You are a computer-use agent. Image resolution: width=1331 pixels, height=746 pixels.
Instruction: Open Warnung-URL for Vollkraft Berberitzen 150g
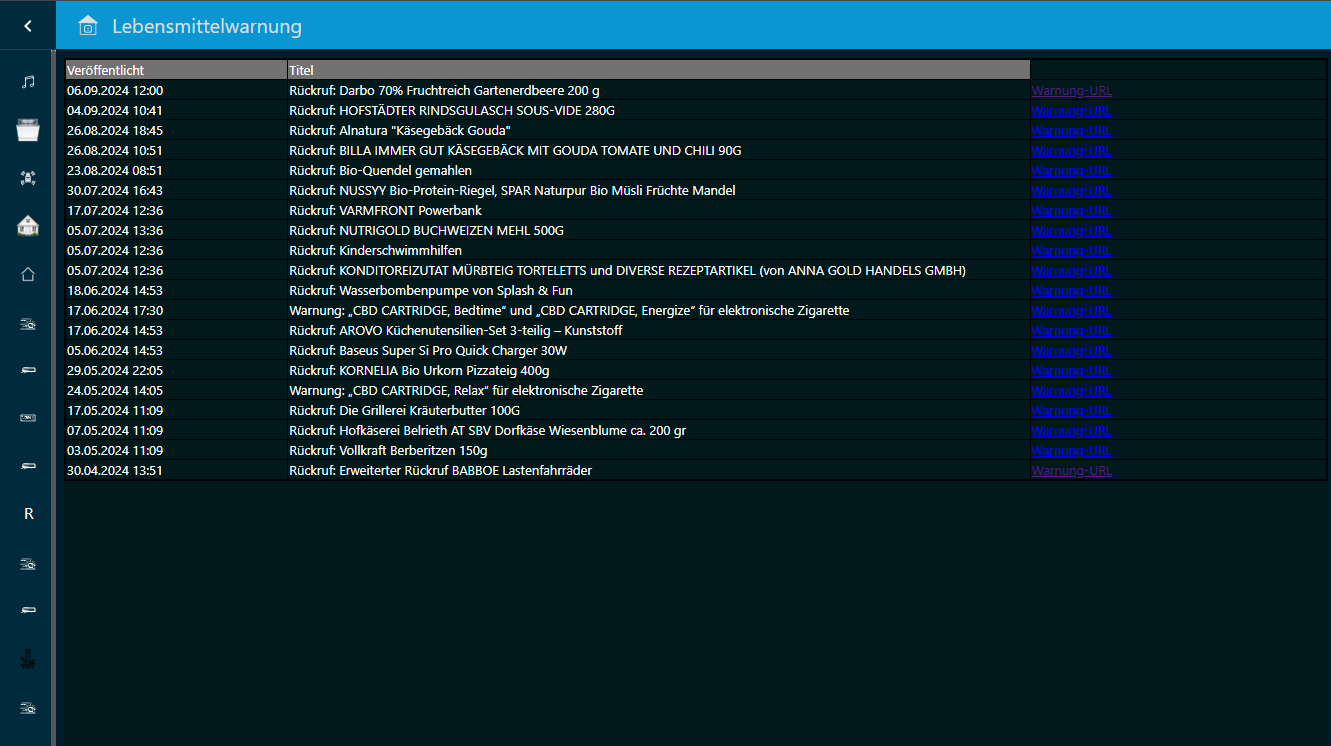click(x=1071, y=450)
